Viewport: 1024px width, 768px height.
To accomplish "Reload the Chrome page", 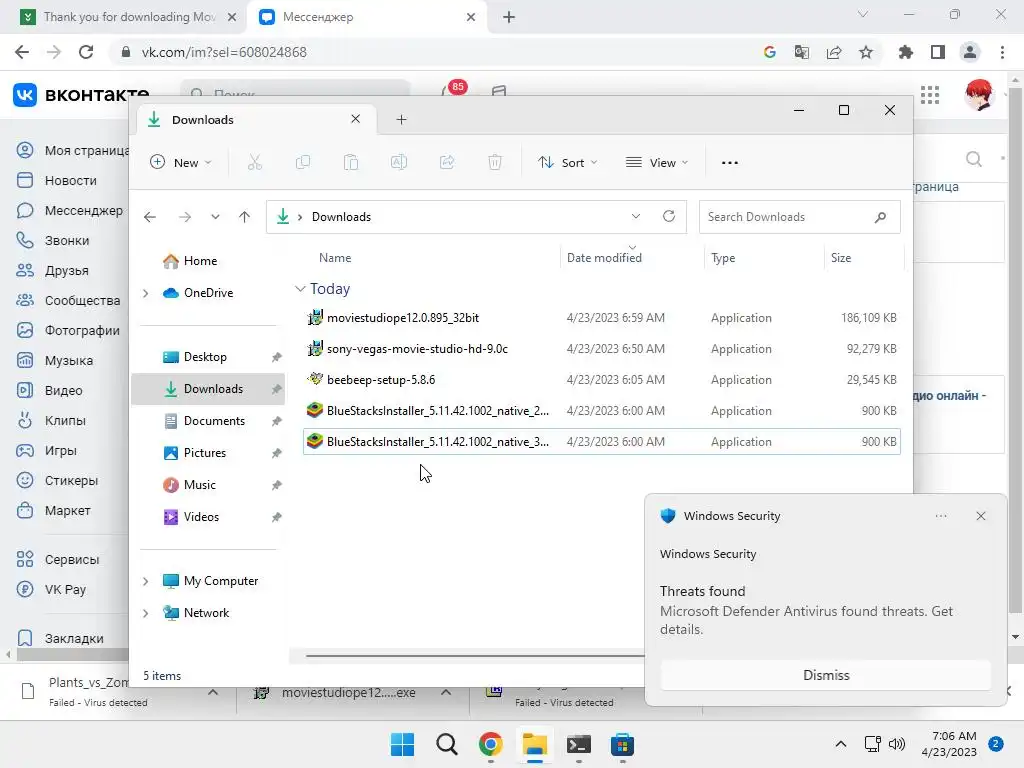I will click(86, 52).
